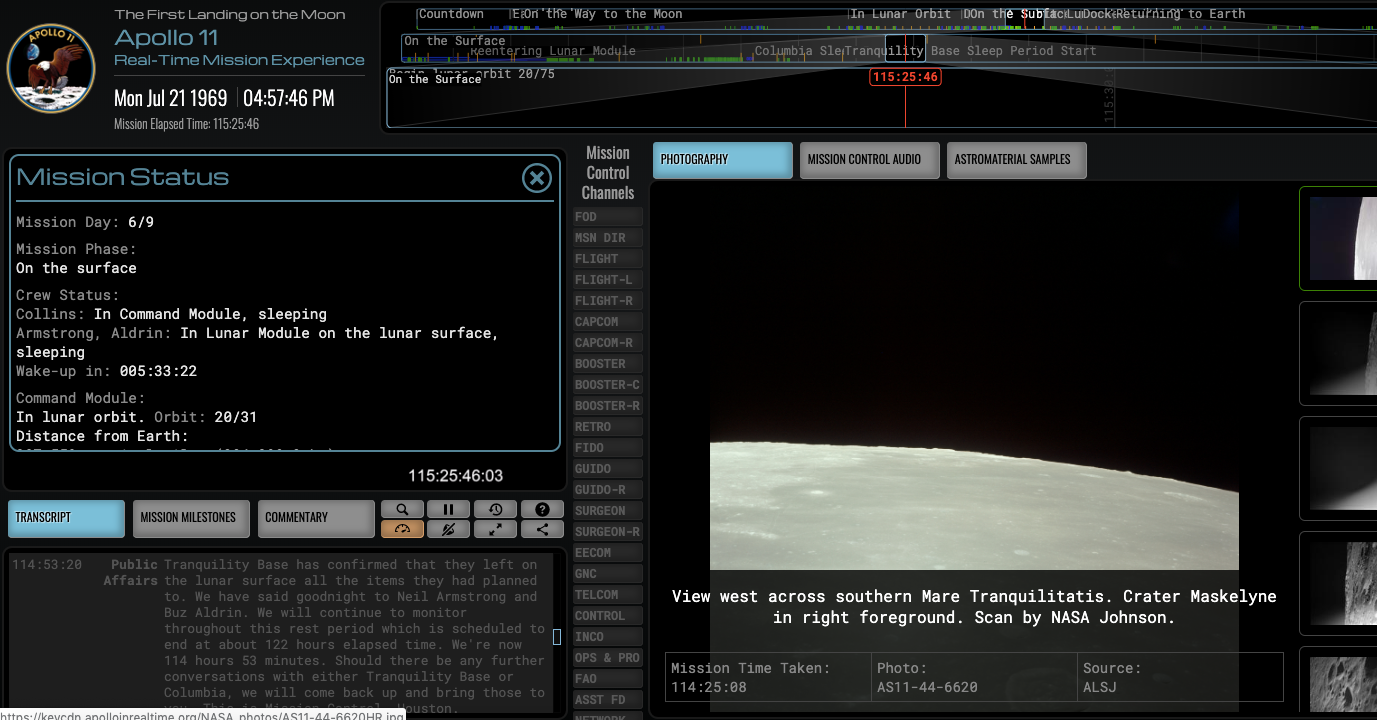The height and width of the screenshot is (720, 1377).
Task: Toggle the orange speedometer dashboard button
Action: click(402, 529)
